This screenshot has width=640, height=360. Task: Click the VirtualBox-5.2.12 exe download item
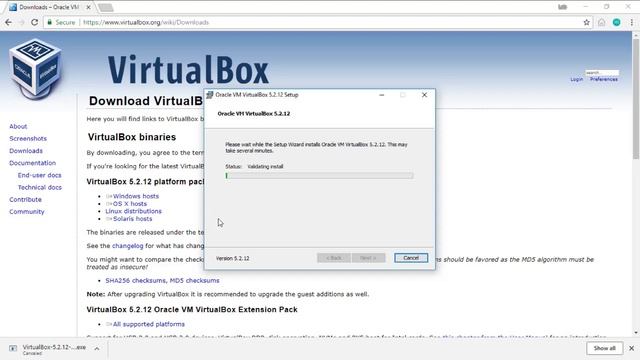54,349
